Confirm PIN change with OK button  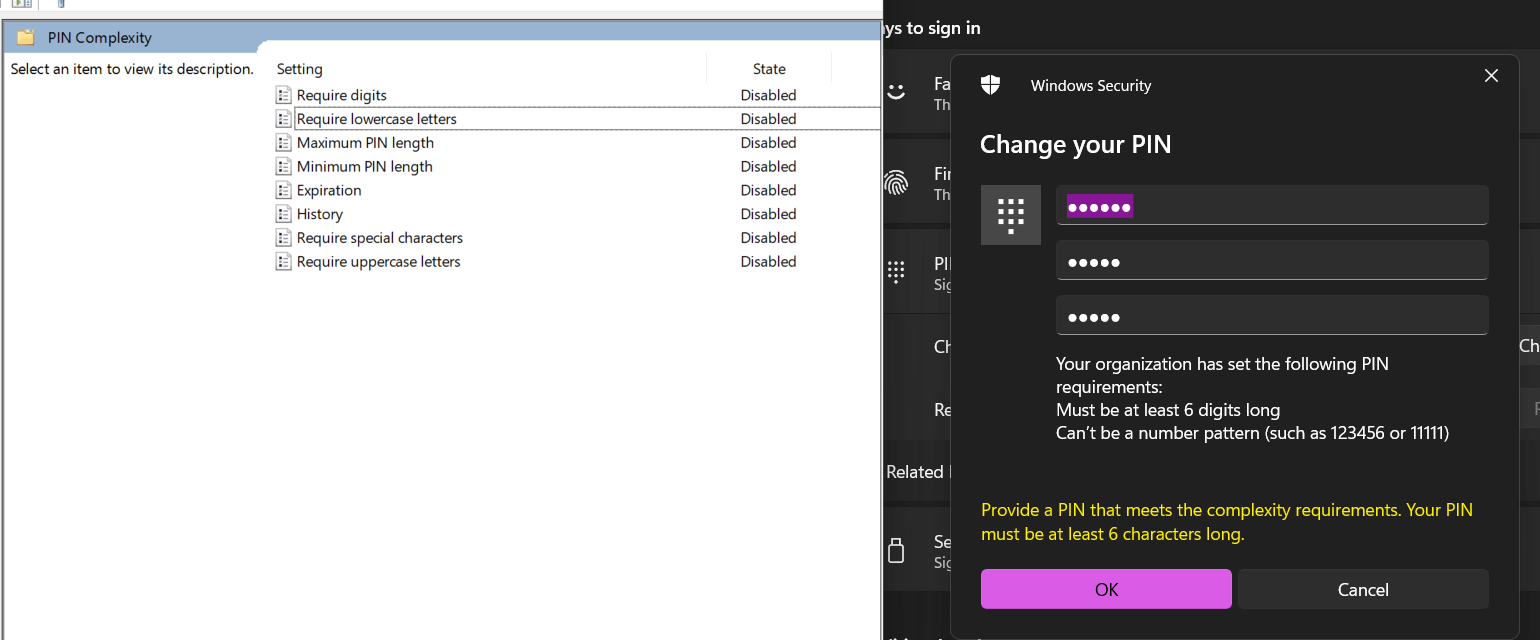pos(1106,589)
